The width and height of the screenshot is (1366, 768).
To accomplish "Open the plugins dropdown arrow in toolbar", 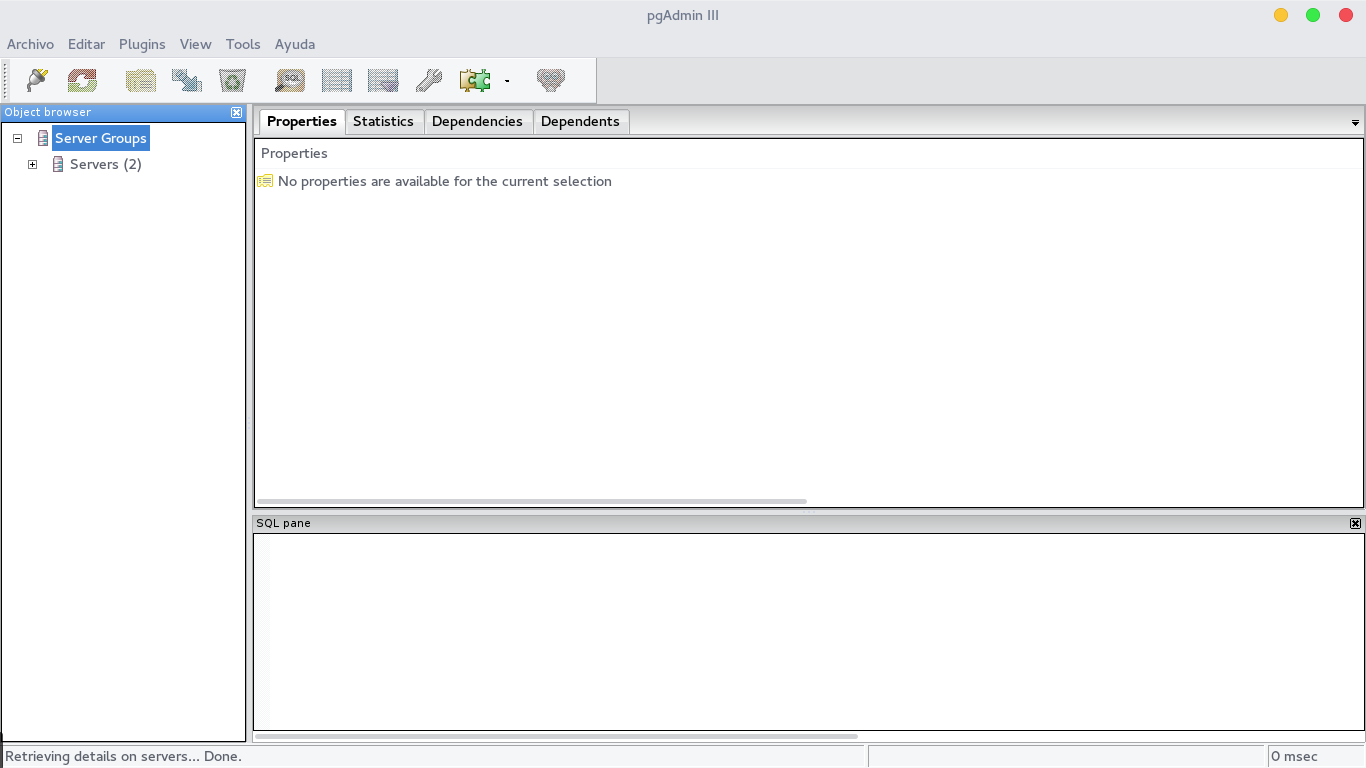I will (507, 81).
